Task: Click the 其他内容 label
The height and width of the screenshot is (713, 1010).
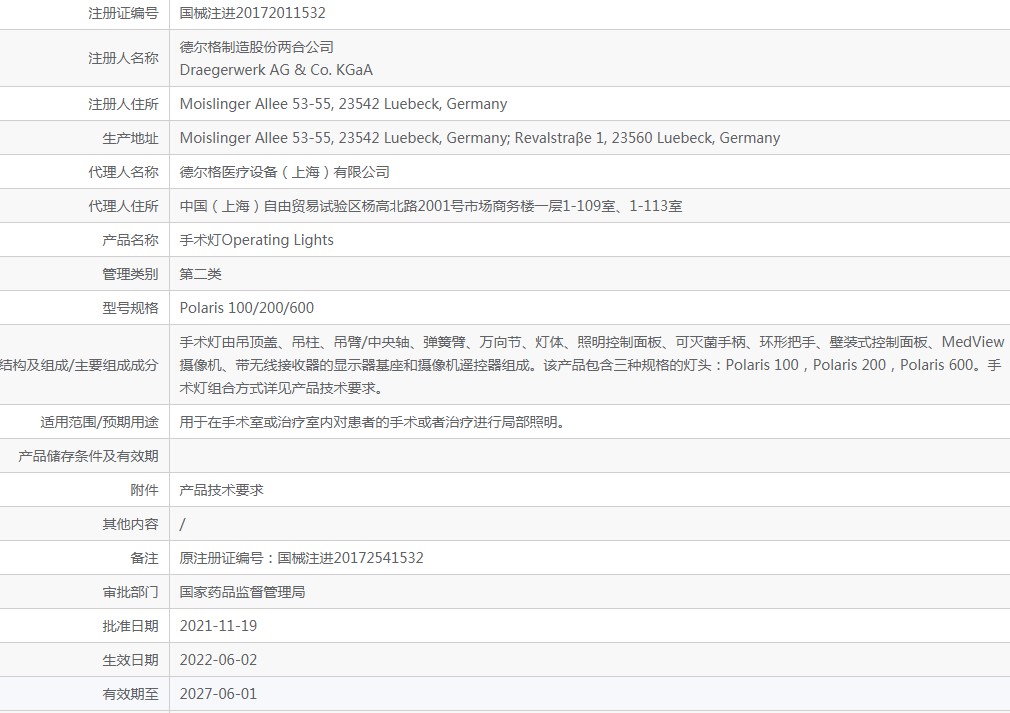Action: click(x=130, y=524)
